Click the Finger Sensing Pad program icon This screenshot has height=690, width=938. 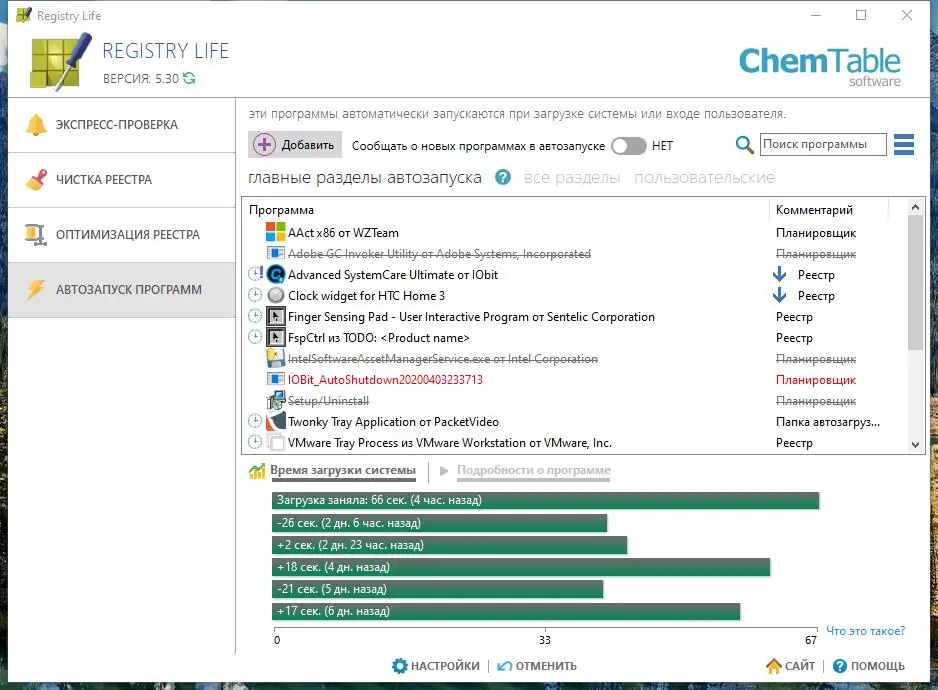click(x=276, y=317)
